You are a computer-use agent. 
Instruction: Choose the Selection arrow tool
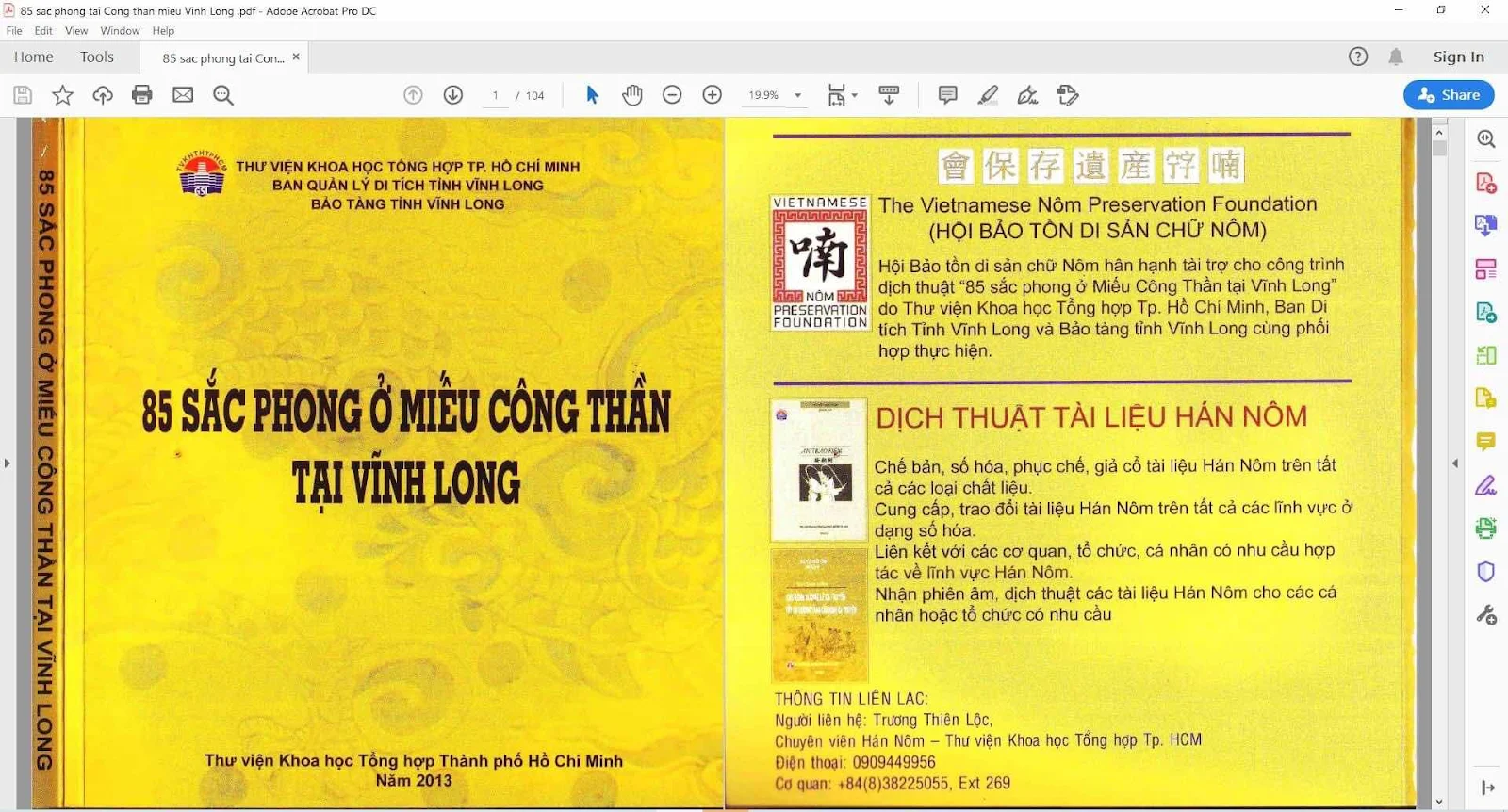coord(592,95)
